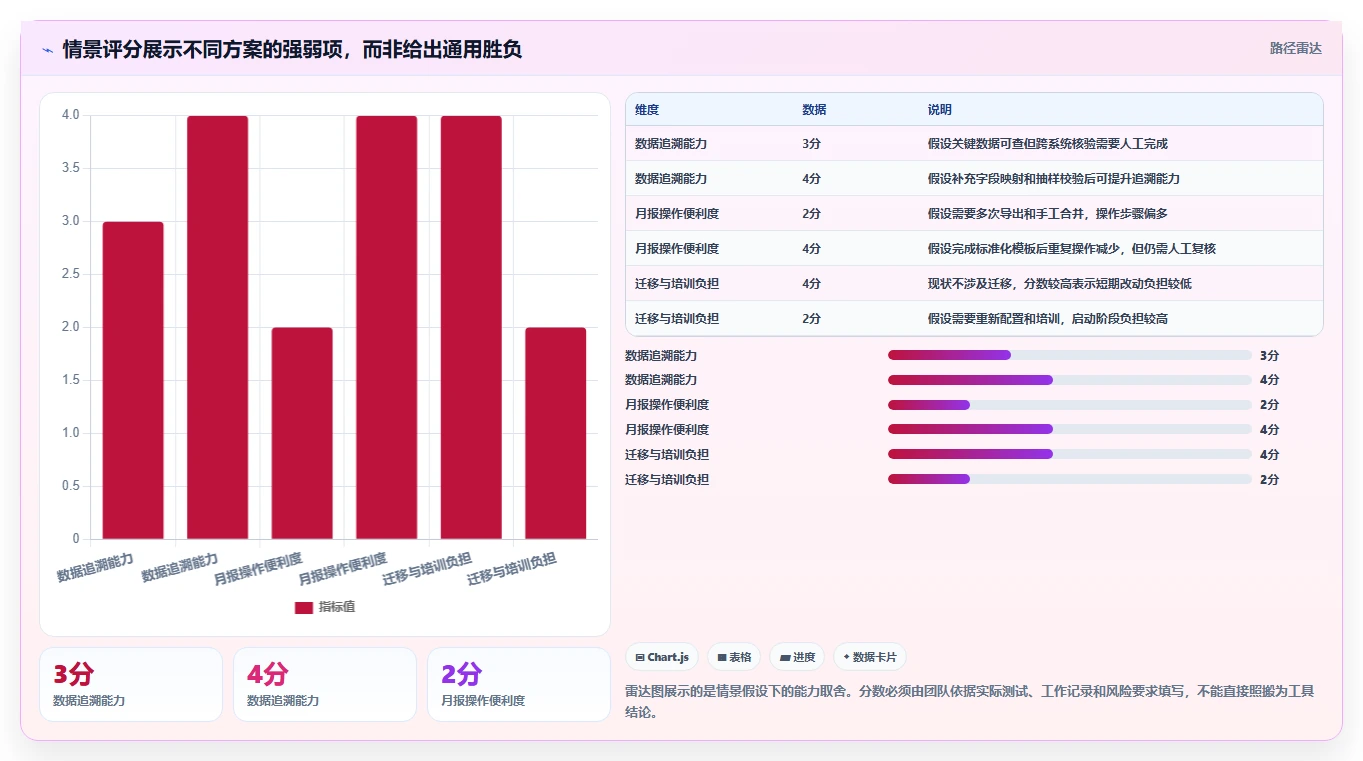Click the 维度 column header

click(647, 110)
